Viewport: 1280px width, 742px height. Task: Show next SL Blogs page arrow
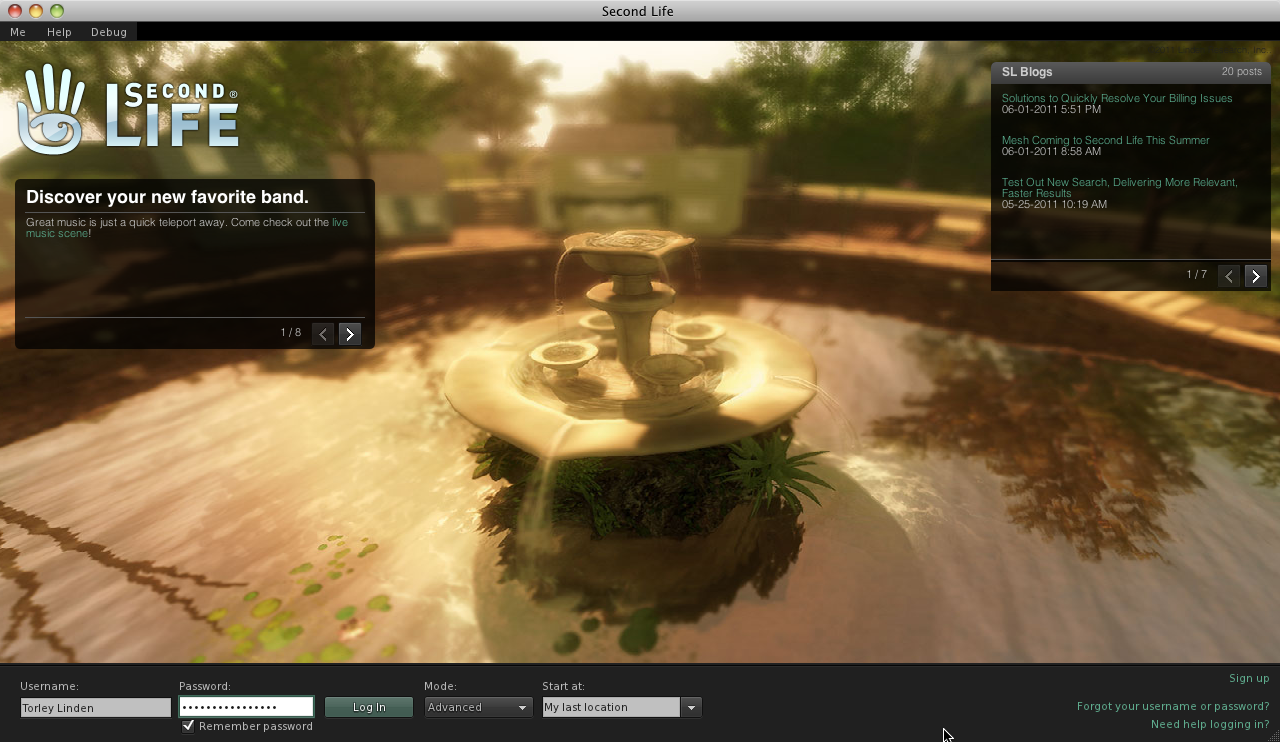[1256, 276]
